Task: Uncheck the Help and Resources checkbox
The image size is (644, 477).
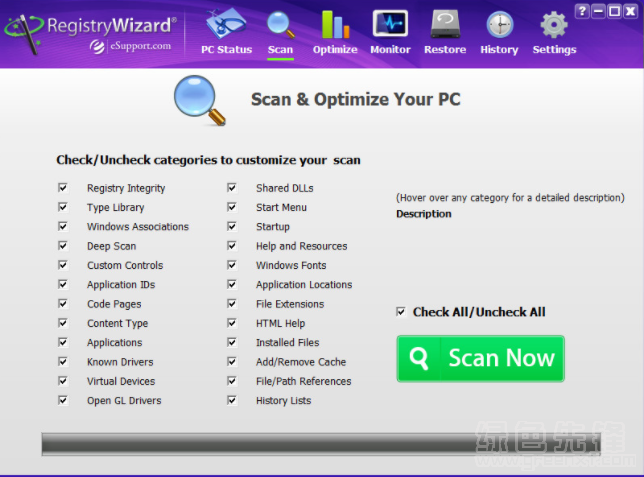Action: click(232, 246)
